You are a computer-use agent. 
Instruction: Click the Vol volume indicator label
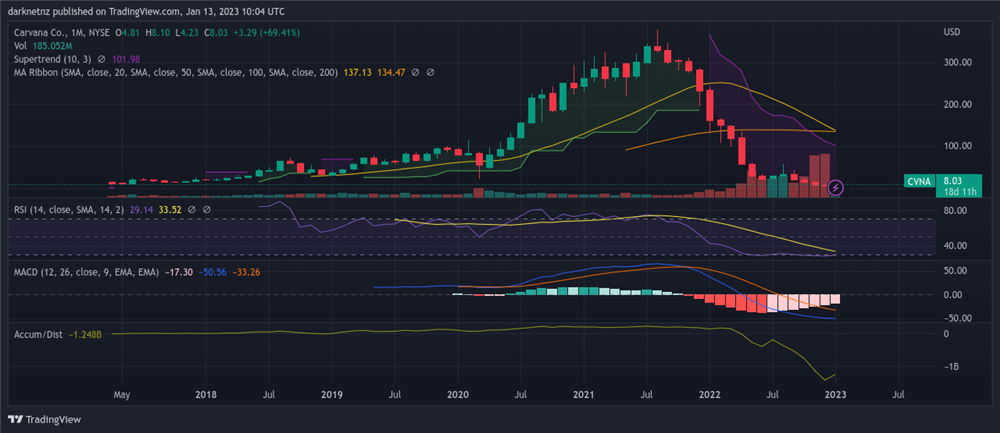pos(20,46)
